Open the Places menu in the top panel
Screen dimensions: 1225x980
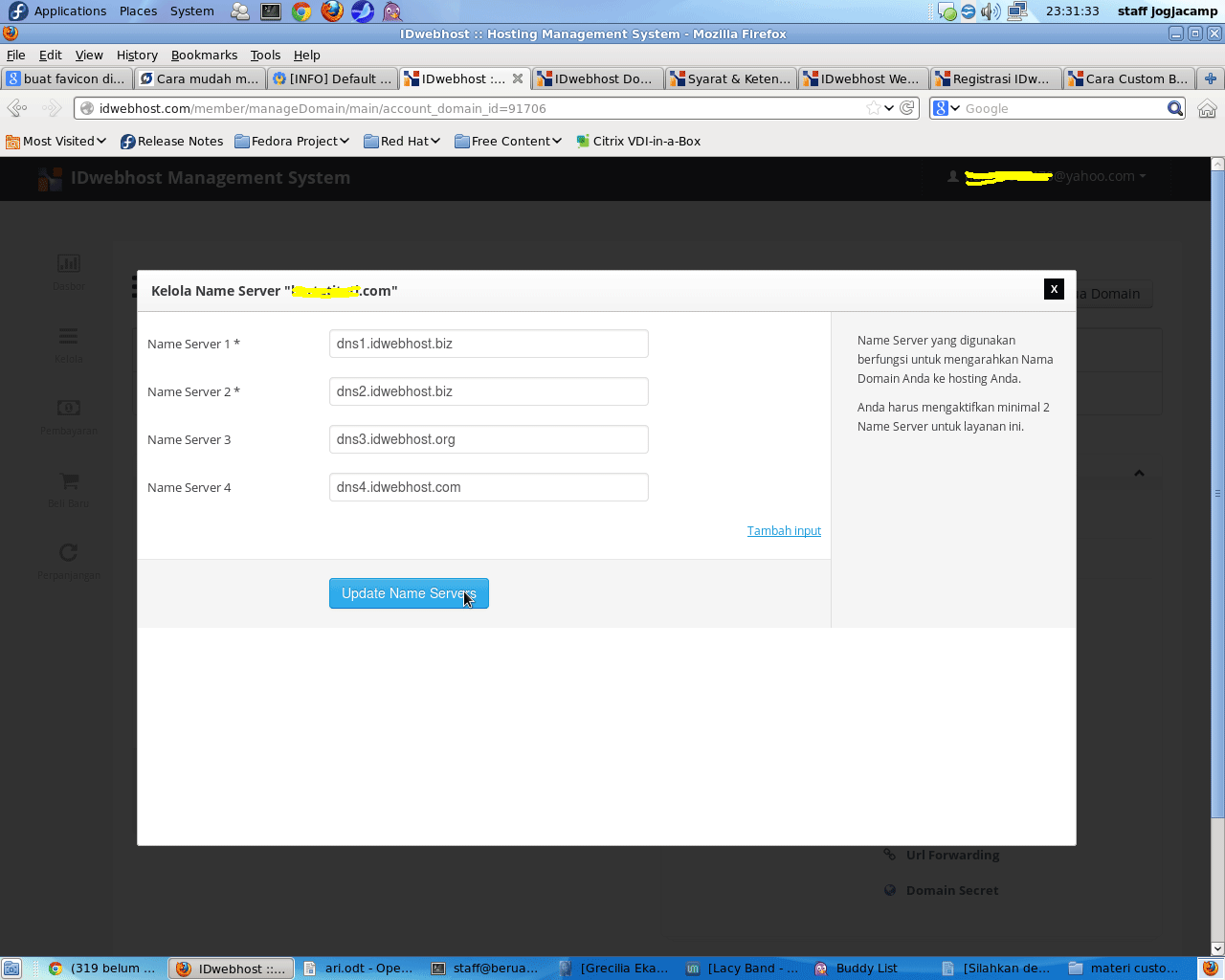(138, 11)
